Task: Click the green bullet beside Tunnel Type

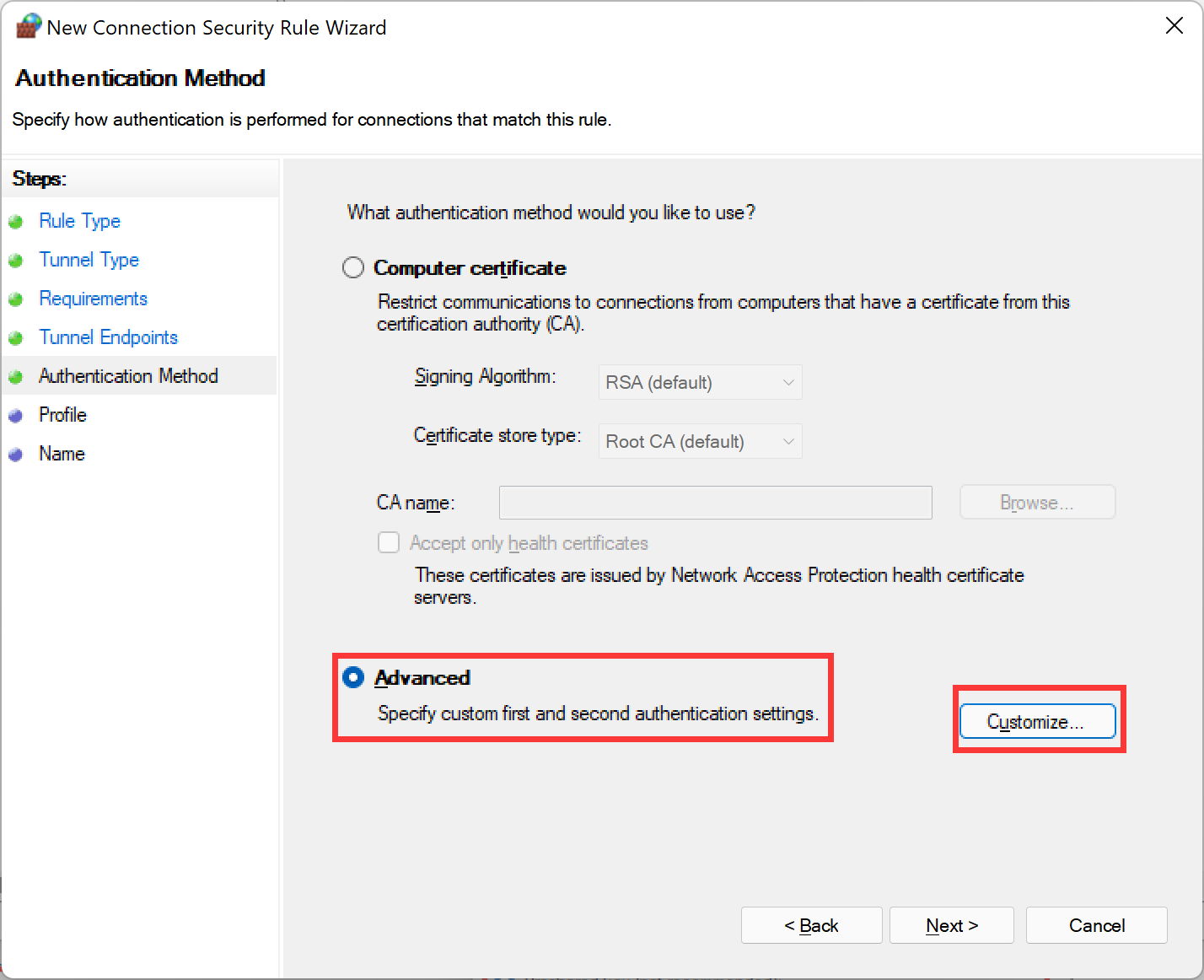Action: click(x=15, y=261)
